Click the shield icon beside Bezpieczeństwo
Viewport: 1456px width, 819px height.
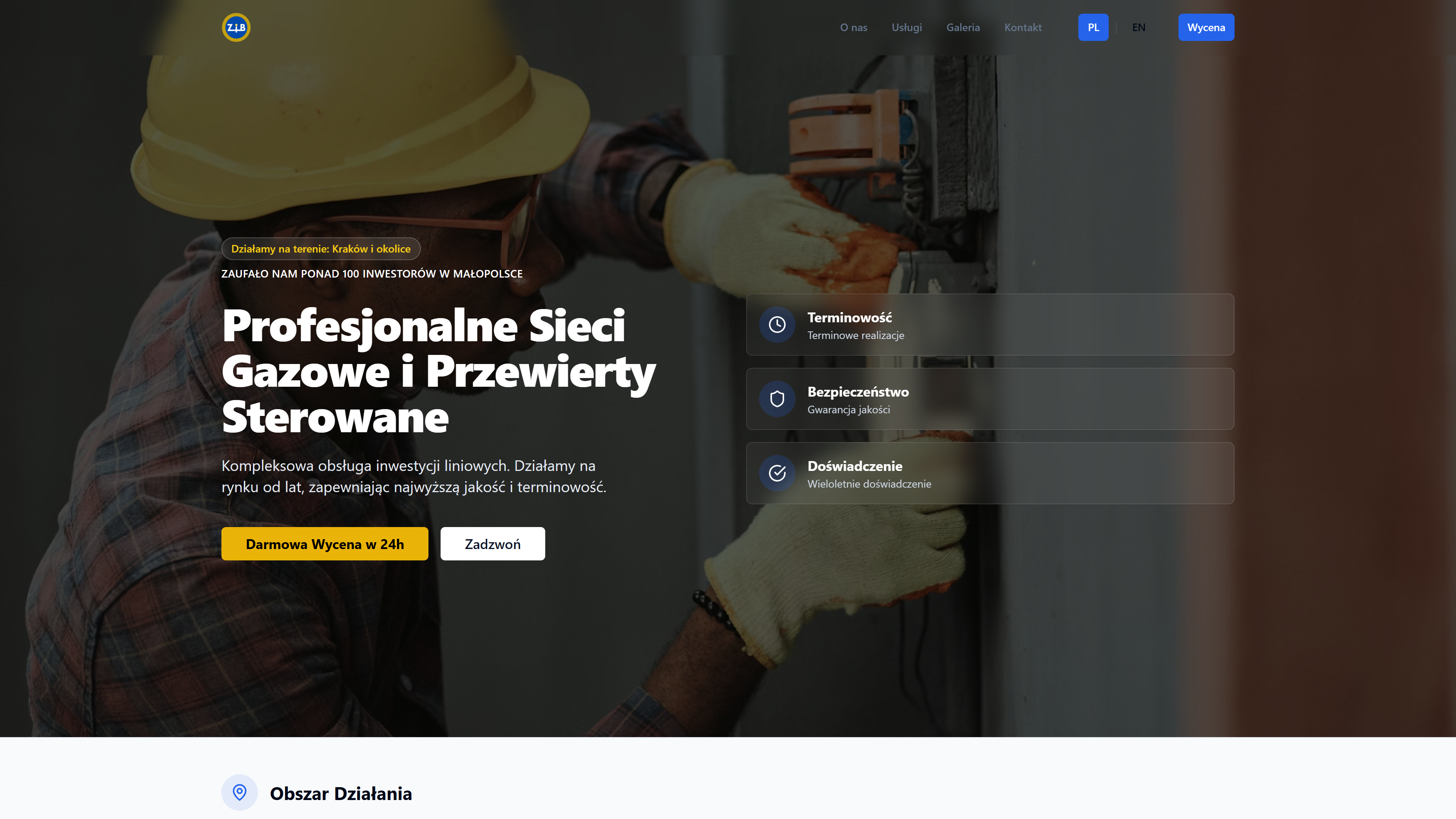pyautogui.click(x=777, y=399)
